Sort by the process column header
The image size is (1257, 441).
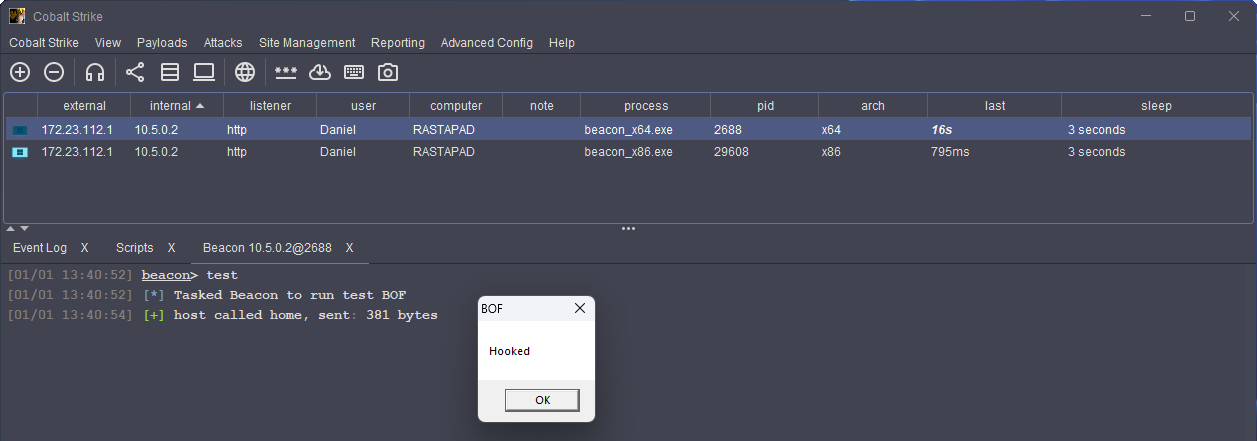(646, 105)
